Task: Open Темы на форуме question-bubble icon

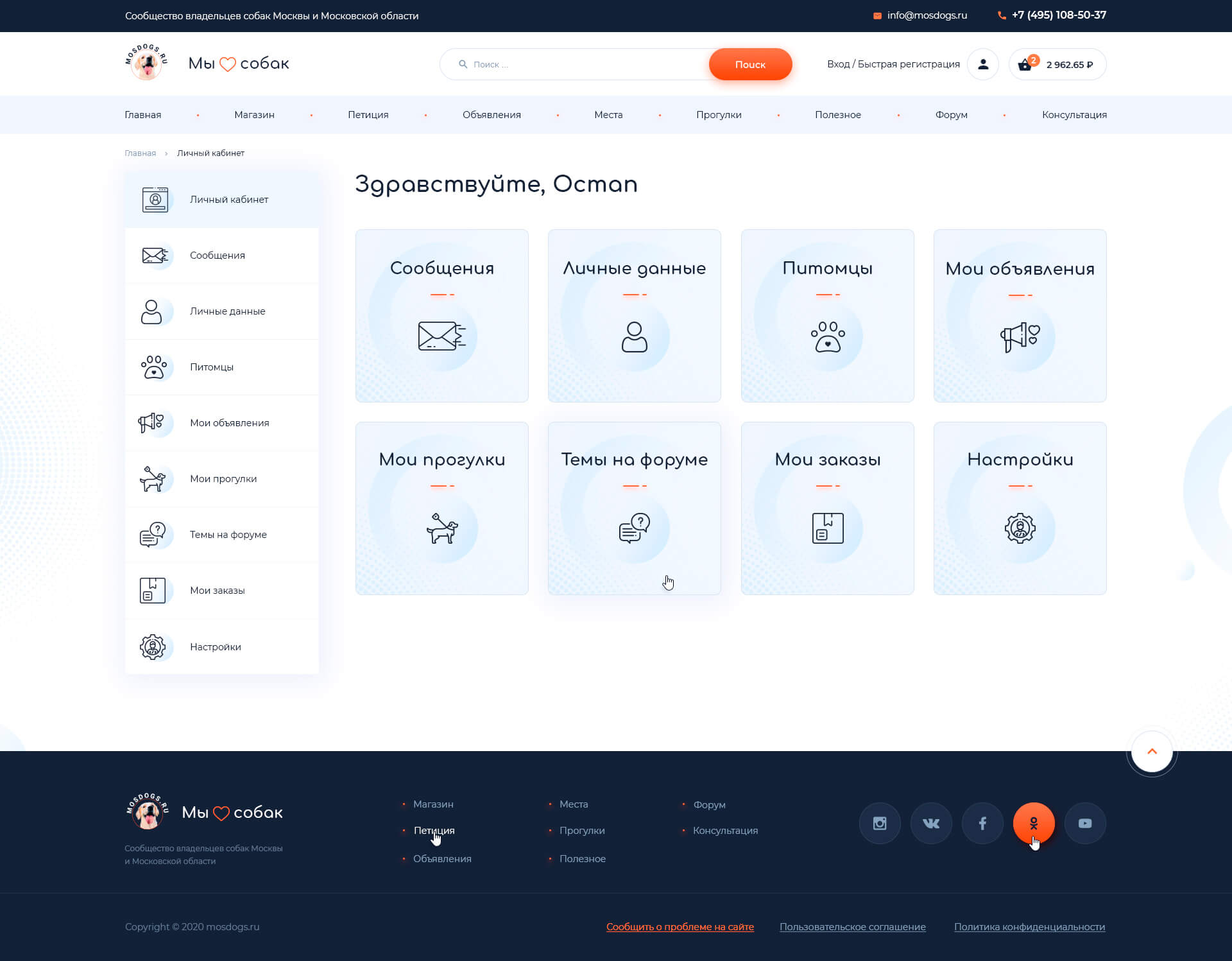Action: click(x=634, y=527)
